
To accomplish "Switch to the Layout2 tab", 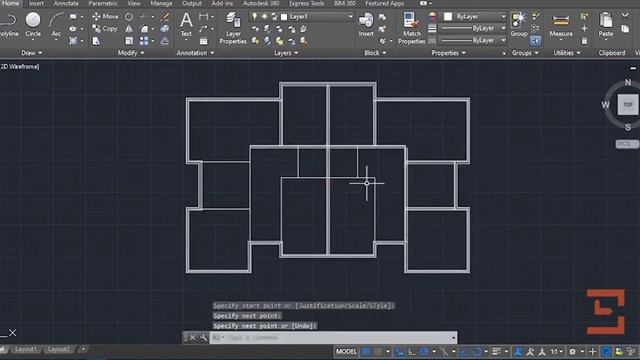I will (59, 349).
